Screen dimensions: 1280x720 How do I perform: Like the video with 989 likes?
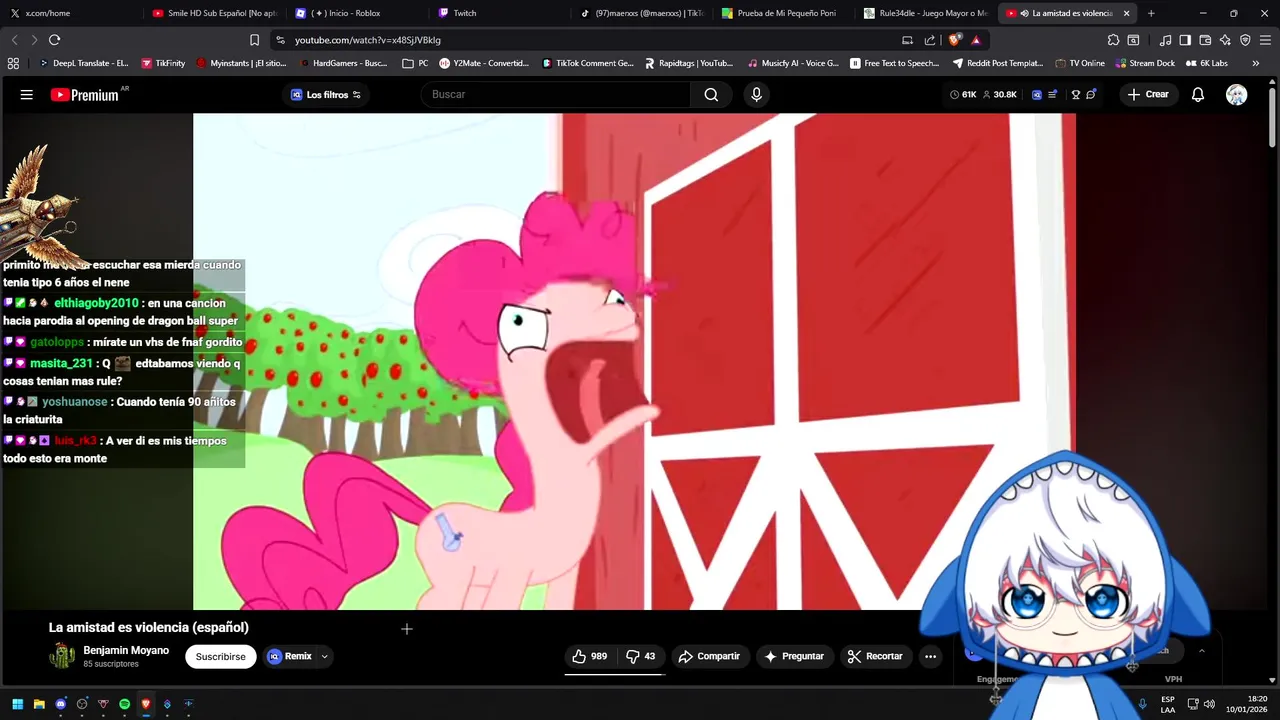(590, 656)
